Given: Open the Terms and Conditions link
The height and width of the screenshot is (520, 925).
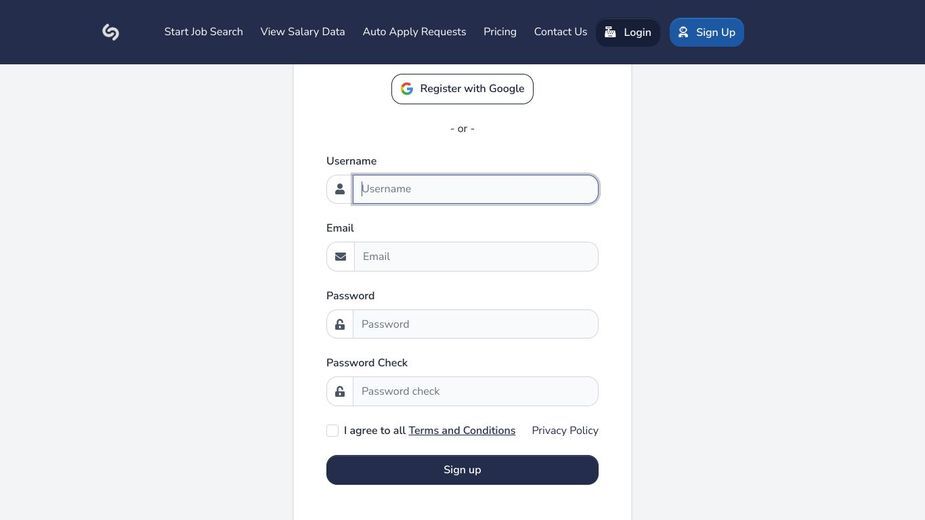Looking at the screenshot, I should pos(462,430).
